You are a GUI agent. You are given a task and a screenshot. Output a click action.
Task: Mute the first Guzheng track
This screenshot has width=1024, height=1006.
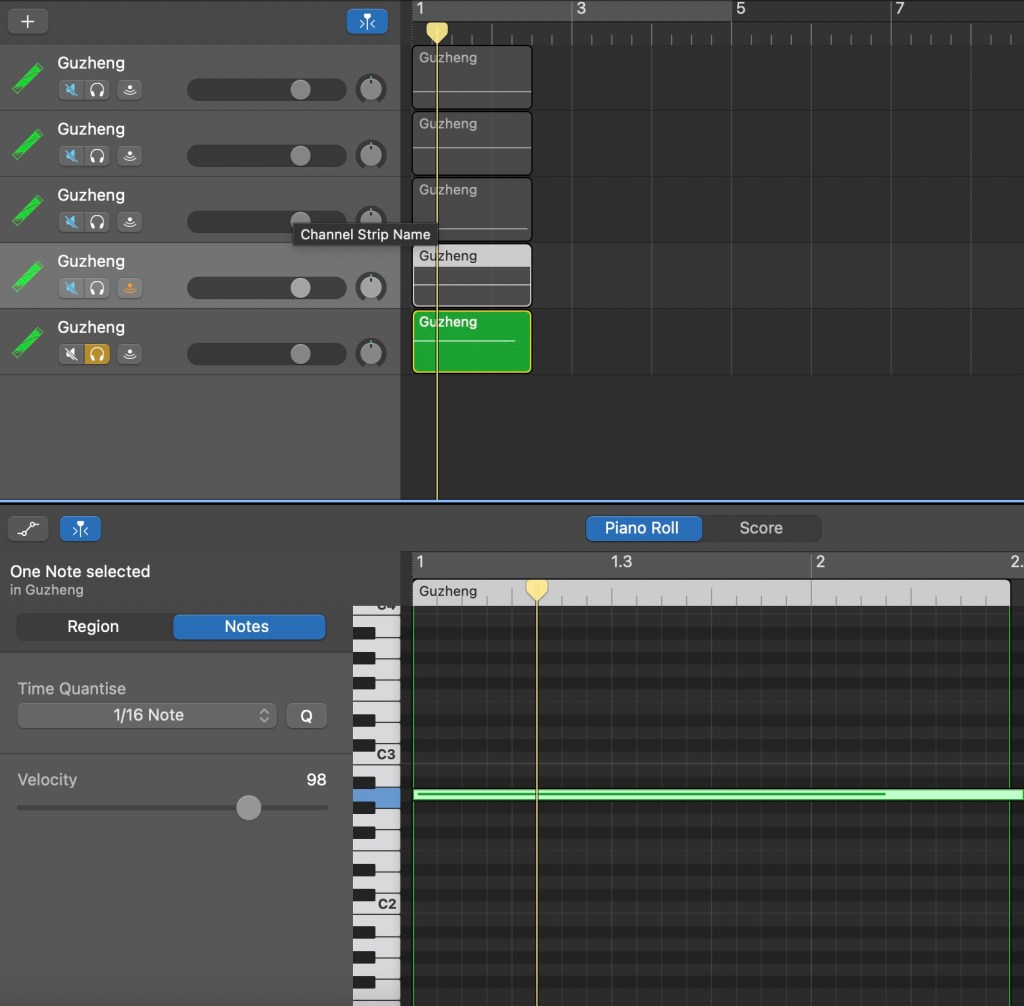click(71, 90)
